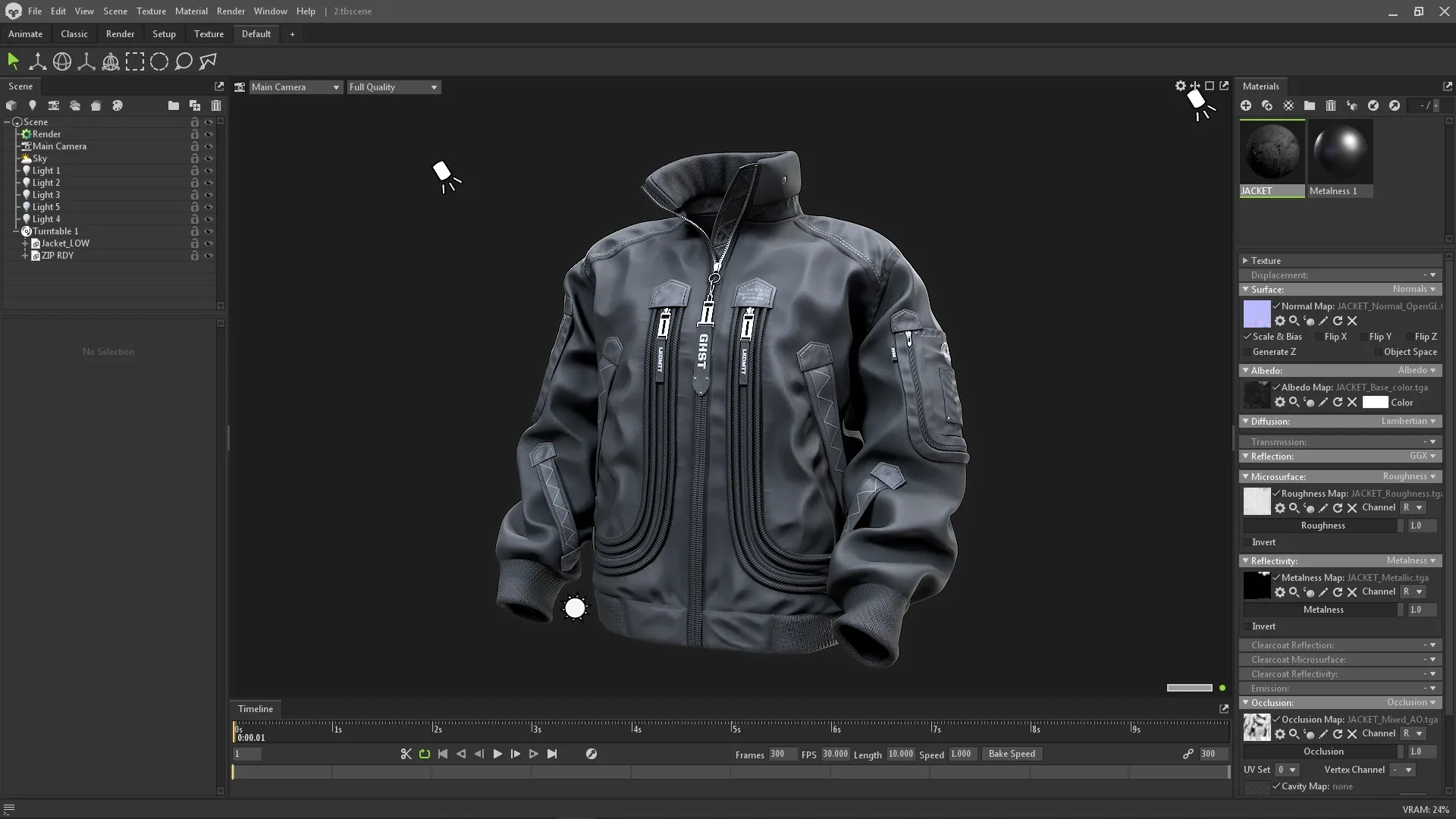Viewport: 1456px width, 819px height.
Task: Switch to the Animate tab
Action: [x=25, y=33]
